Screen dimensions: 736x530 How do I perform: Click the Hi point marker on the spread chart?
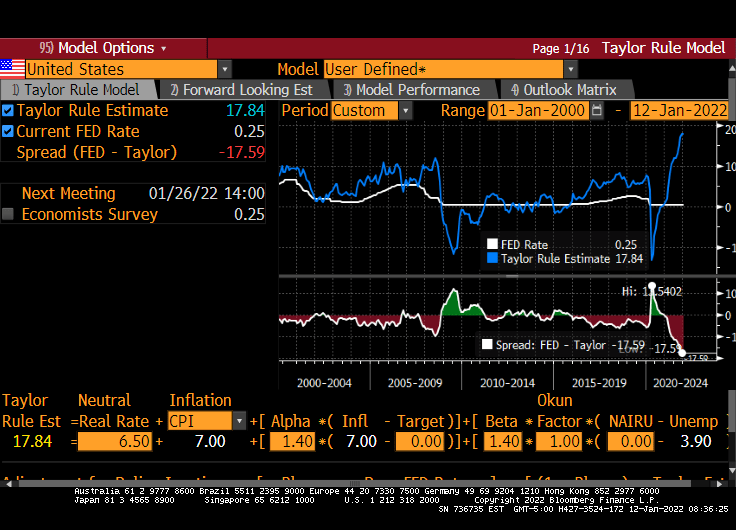pos(652,287)
